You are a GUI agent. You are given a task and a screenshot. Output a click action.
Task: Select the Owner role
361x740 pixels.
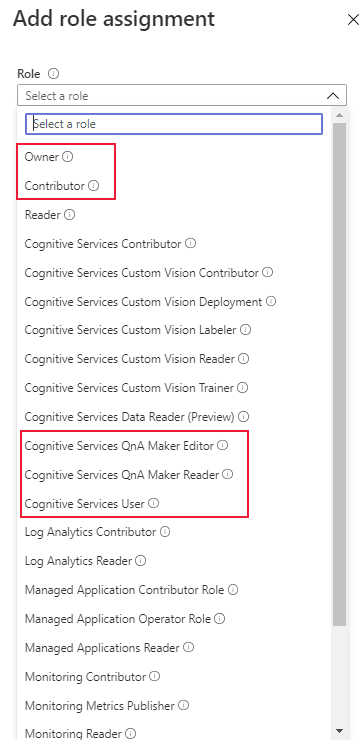tap(42, 157)
